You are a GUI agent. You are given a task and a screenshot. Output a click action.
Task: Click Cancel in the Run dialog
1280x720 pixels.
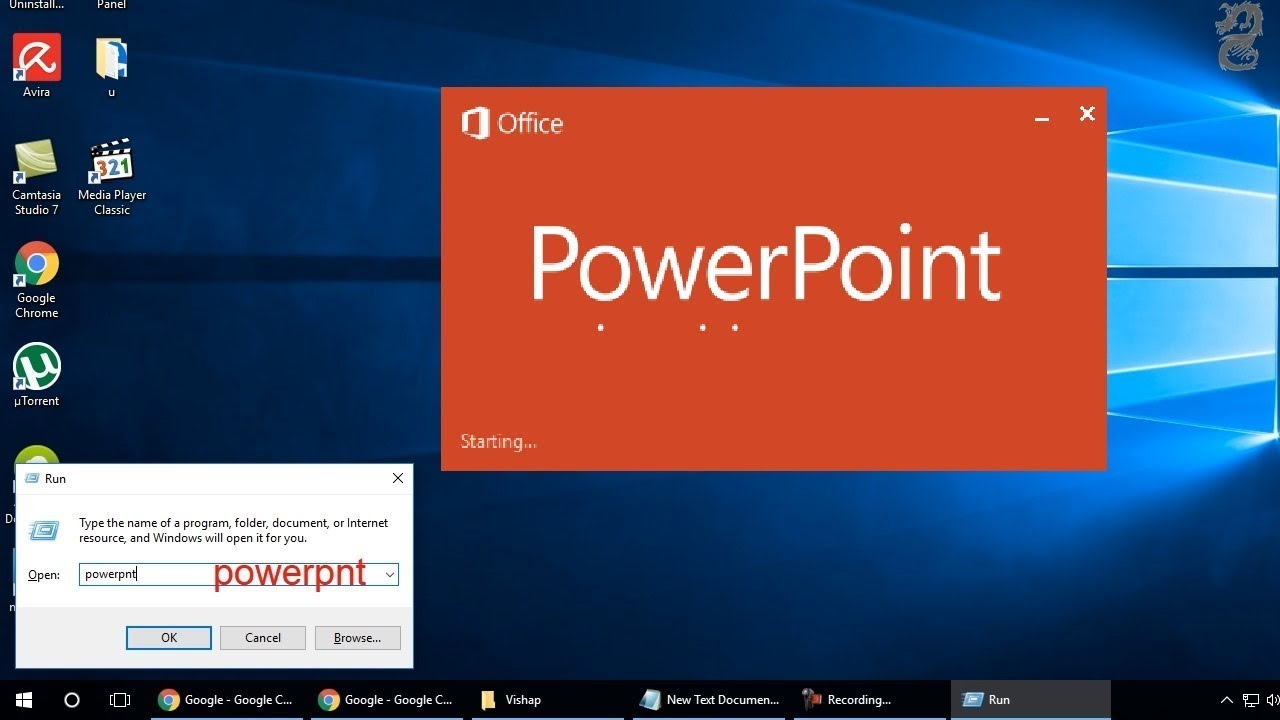pos(263,638)
